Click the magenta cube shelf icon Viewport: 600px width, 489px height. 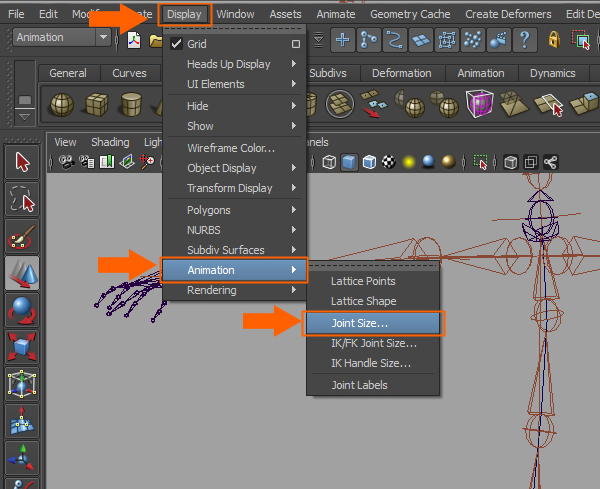coord(479,103)
